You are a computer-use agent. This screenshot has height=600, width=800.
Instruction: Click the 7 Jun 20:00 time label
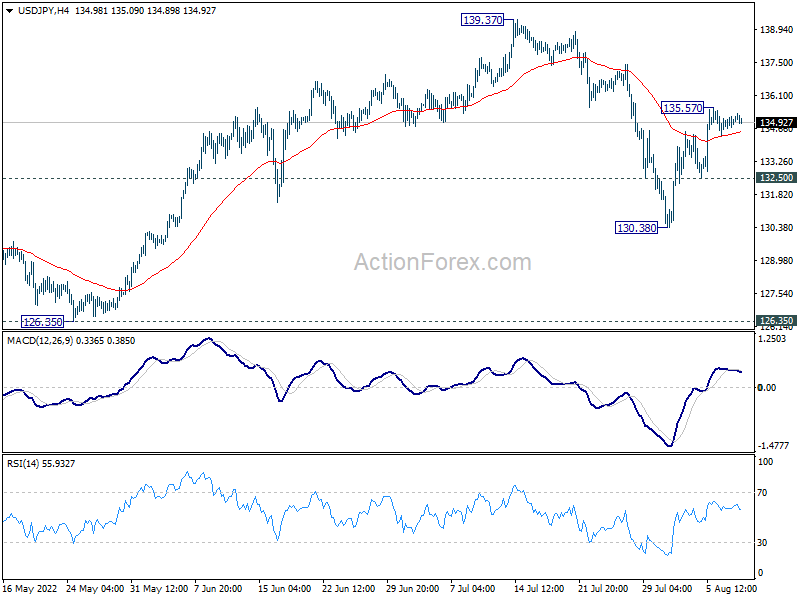(218, 588)
